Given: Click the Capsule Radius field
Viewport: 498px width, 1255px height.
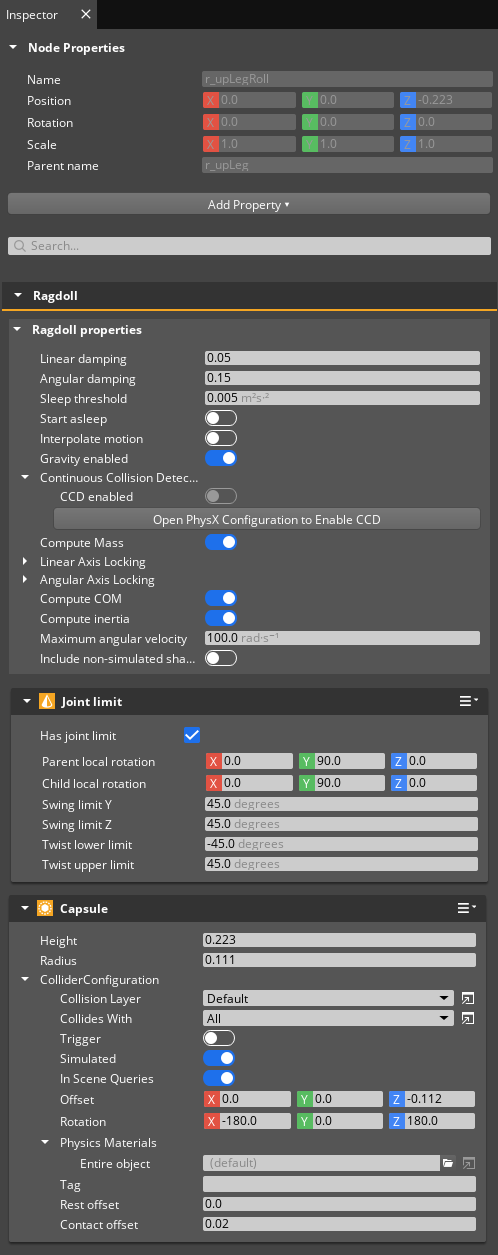Looking at the screenshot, I should [339, 960].
